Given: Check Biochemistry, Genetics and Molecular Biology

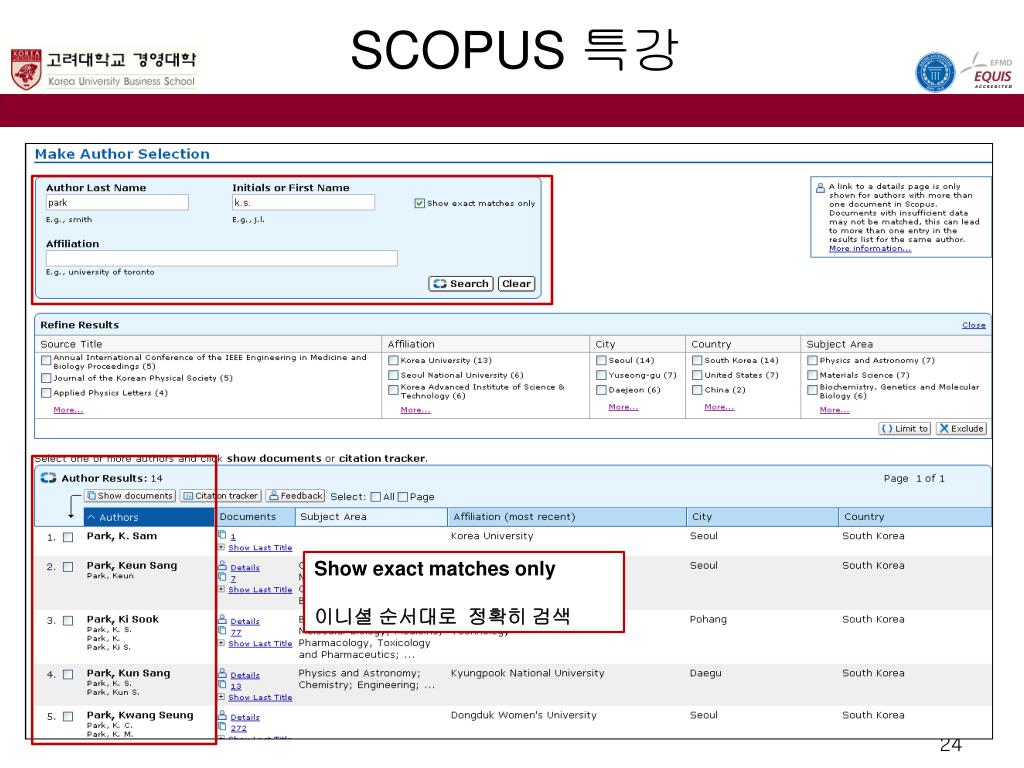Looking at the screenshot, I should (x=812, y=390).
